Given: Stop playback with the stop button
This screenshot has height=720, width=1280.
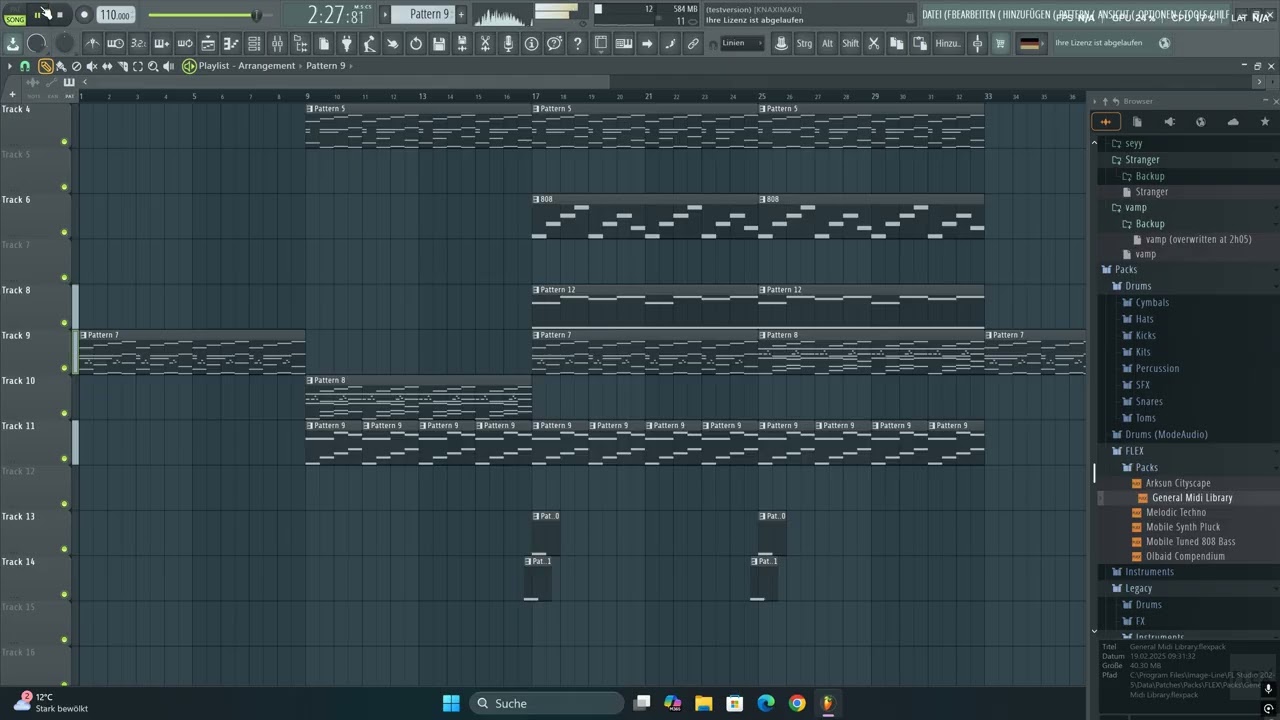Looking at the screenshot, I should (59, 15).
